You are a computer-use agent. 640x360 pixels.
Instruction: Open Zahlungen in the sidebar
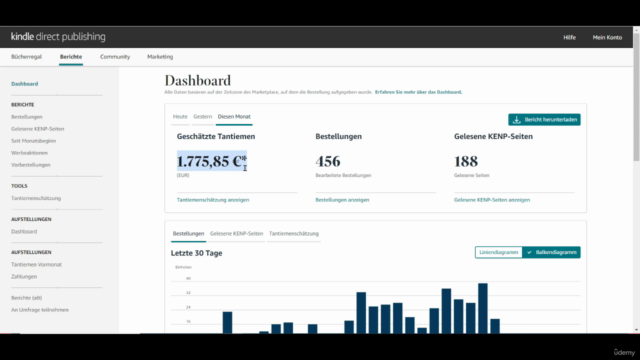[24, 276]
